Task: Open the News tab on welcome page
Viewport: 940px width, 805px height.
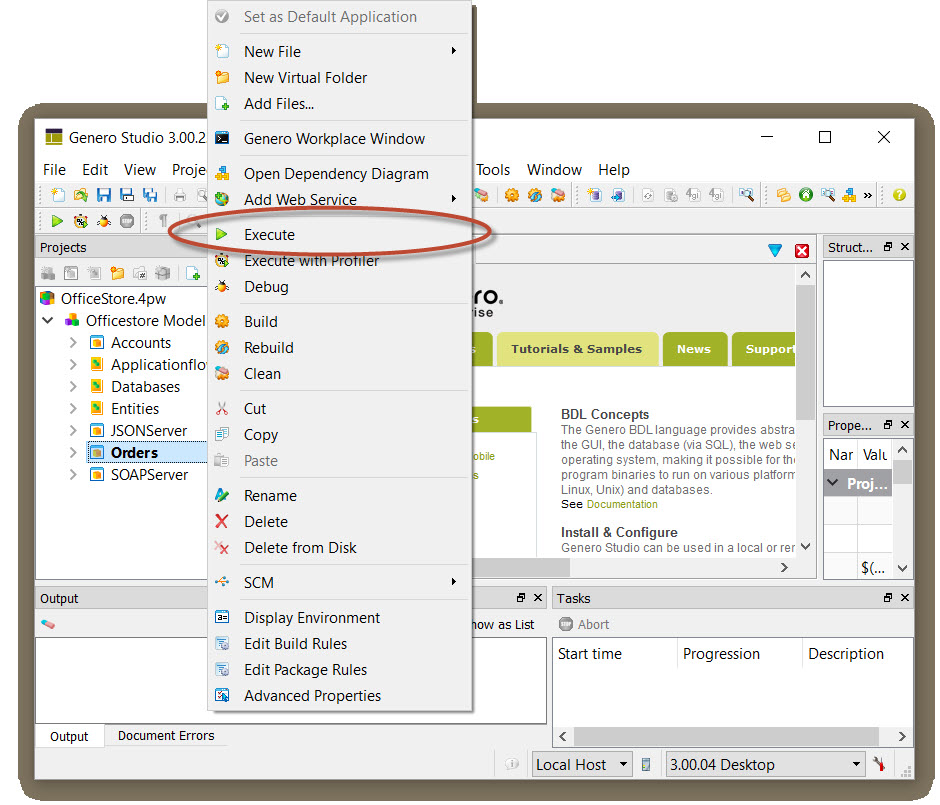Action: pyautogui.click(x=694, y=349)
